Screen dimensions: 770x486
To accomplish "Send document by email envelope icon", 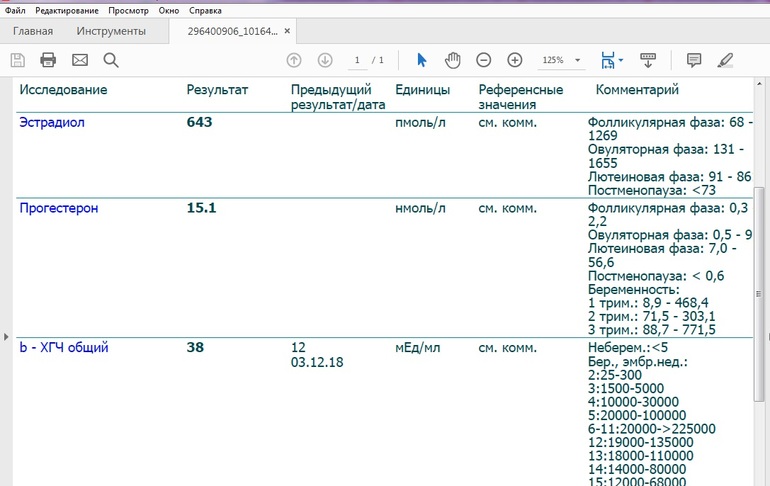I will coord(80,60).
